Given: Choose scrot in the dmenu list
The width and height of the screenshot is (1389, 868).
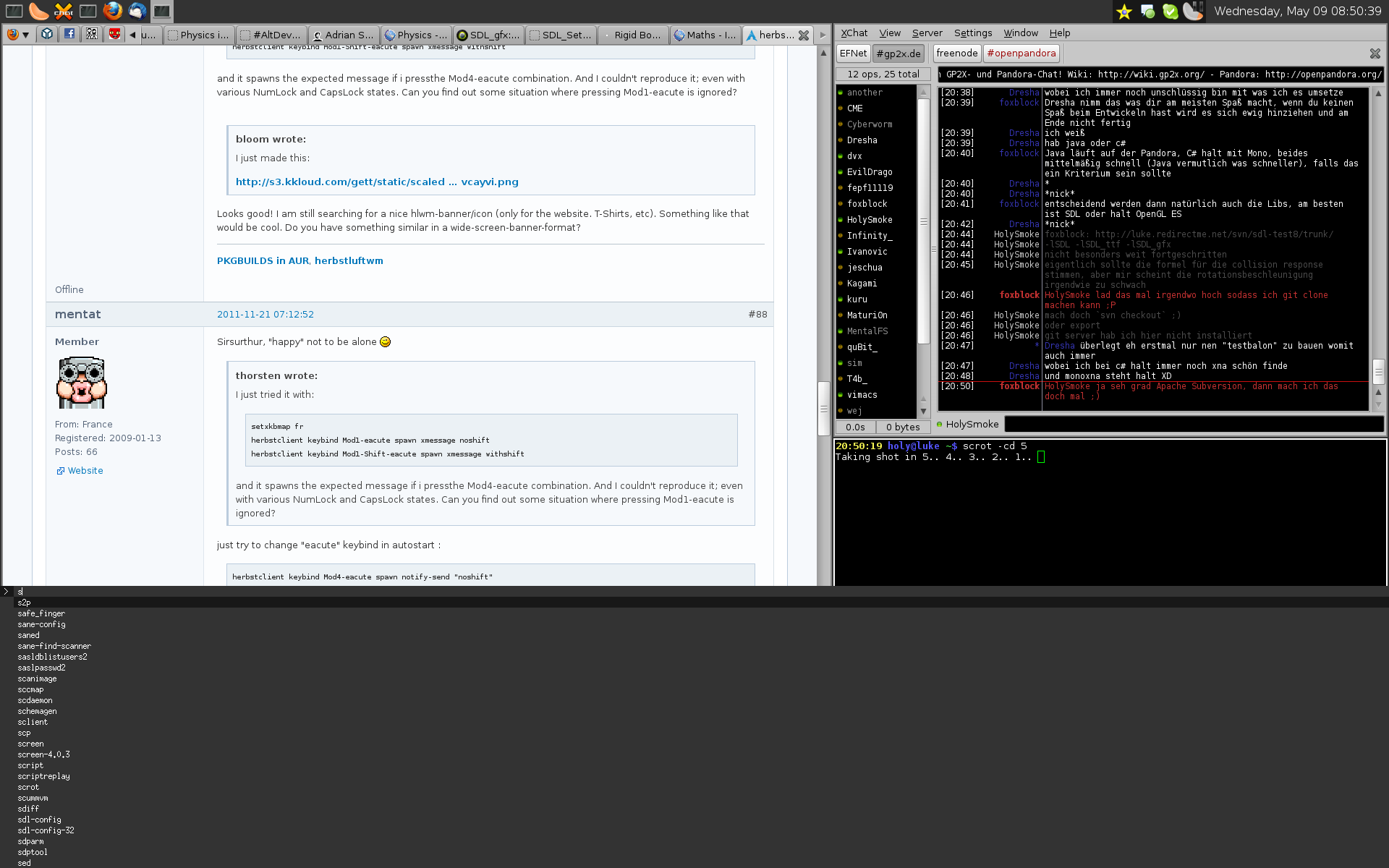Looking at the screenshot, I should pyautogui.click(x=28, y=787).
